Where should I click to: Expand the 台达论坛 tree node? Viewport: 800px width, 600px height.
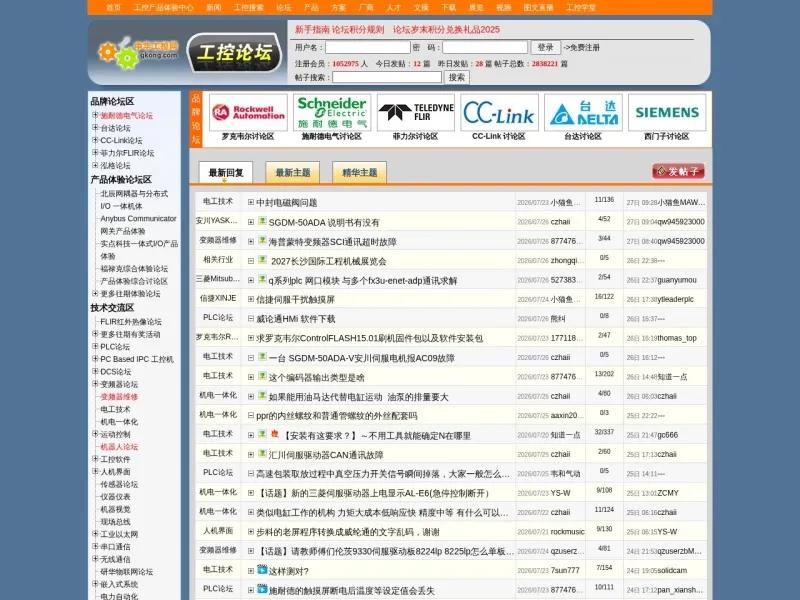coord(95,128)
